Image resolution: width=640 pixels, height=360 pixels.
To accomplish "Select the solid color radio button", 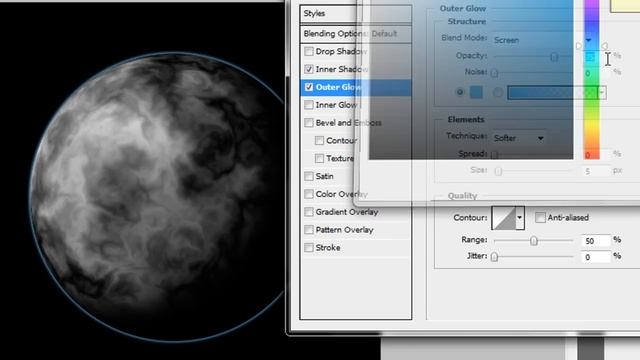I will point(460,92).
